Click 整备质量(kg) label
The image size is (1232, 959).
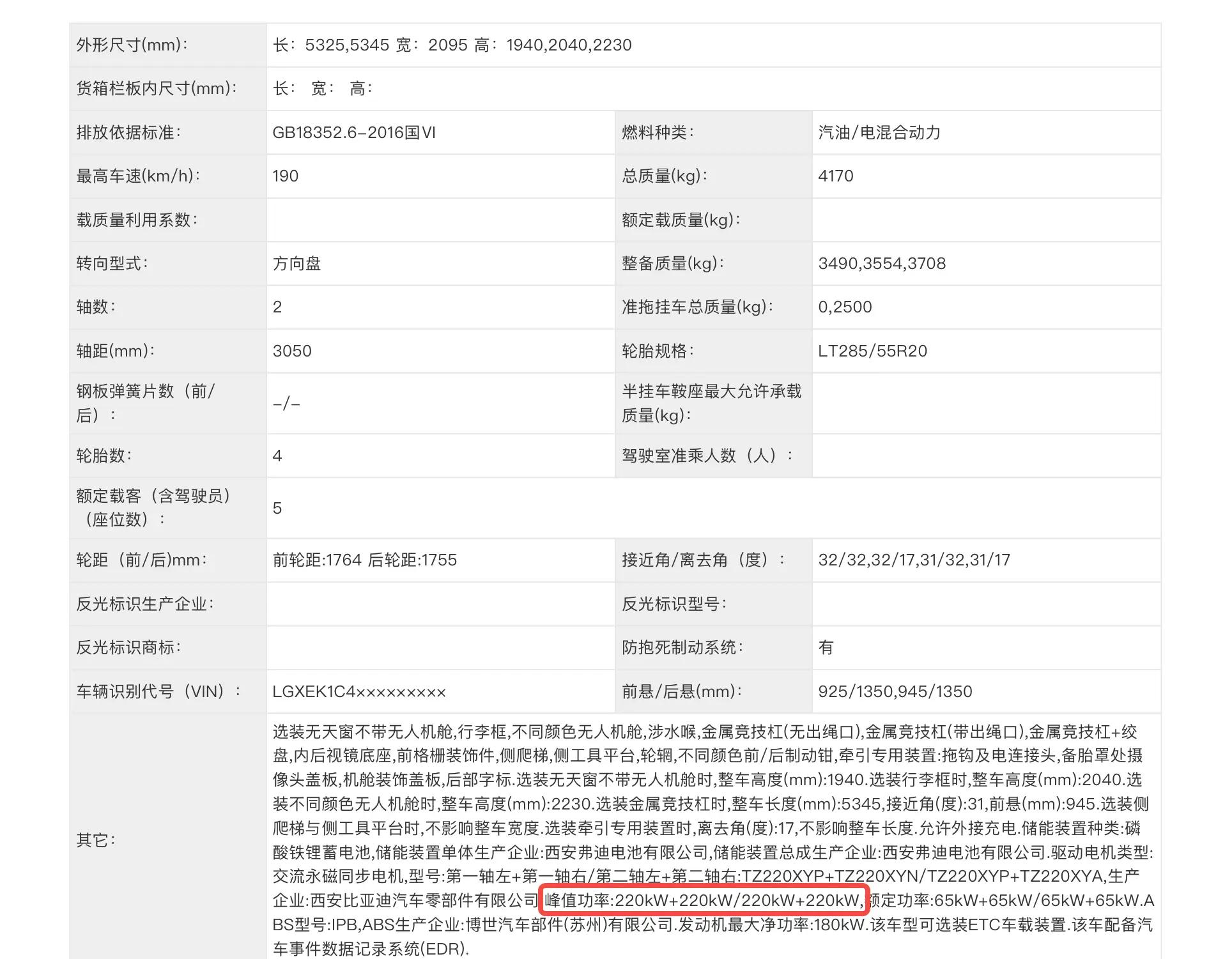(673, 263)
